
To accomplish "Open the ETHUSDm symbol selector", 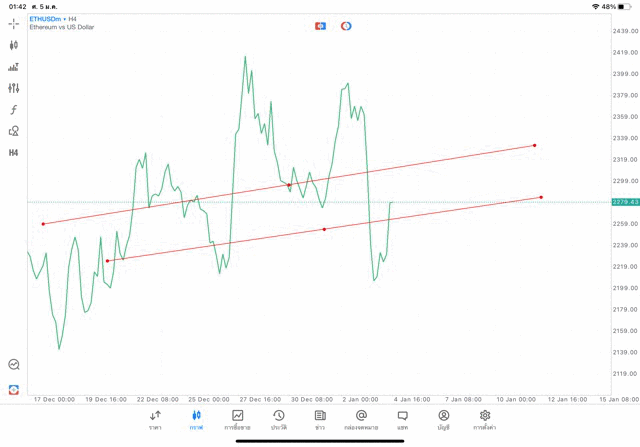I will 45,19.
